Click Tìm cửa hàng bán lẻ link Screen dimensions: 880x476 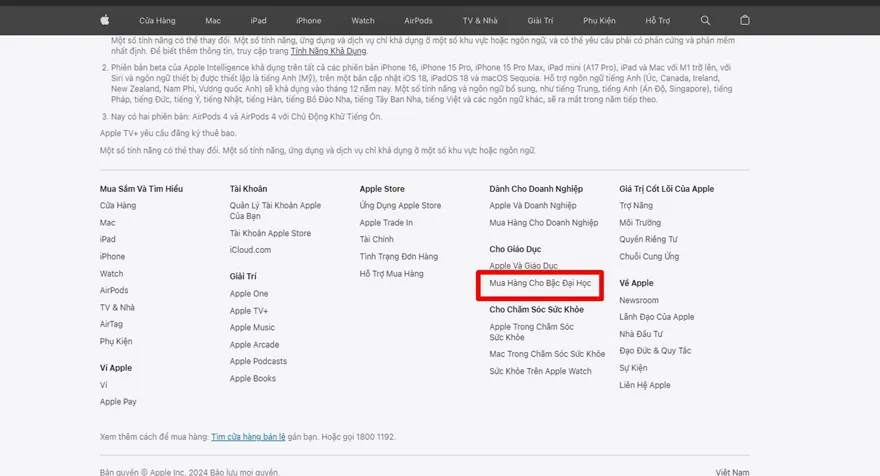coord(248,437)
